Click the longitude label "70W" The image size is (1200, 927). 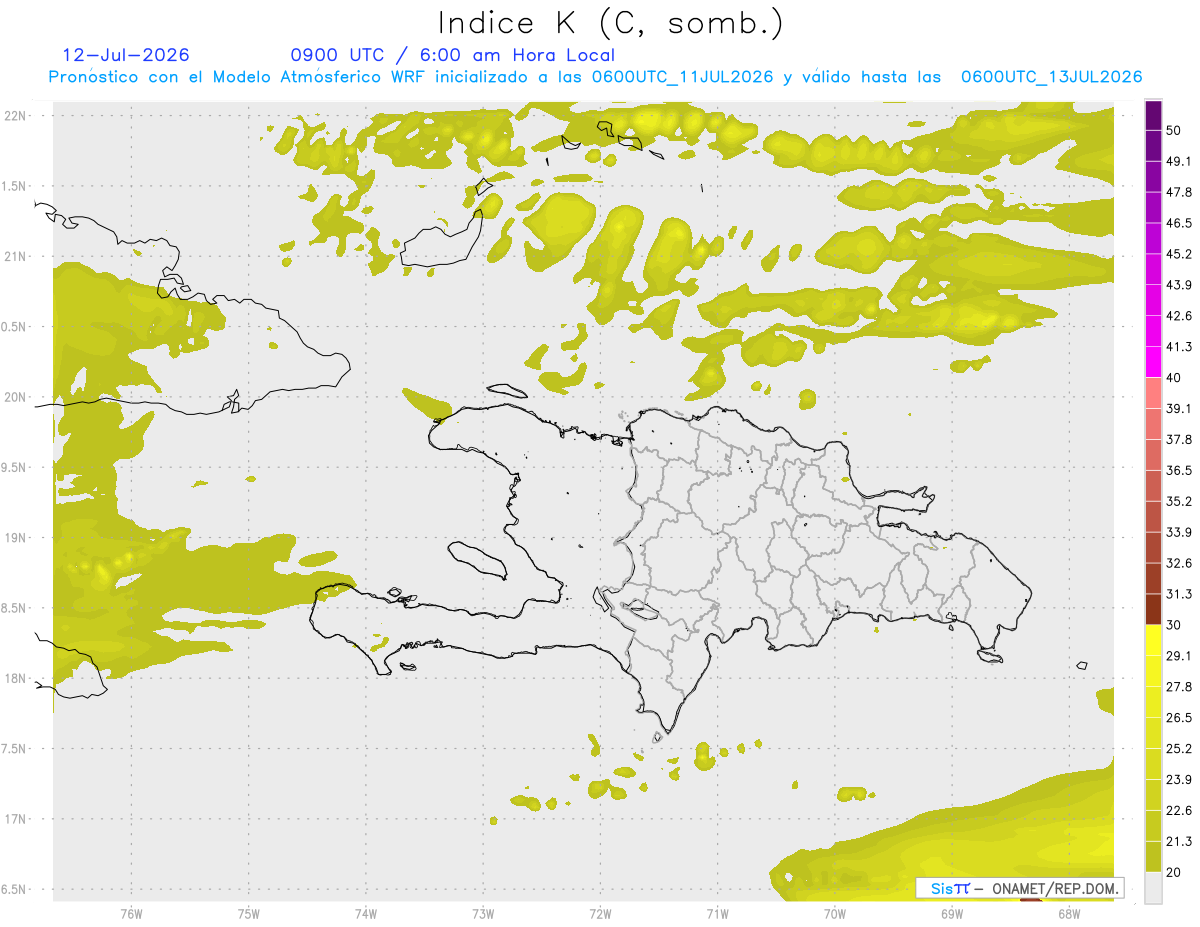coord(834,914)
